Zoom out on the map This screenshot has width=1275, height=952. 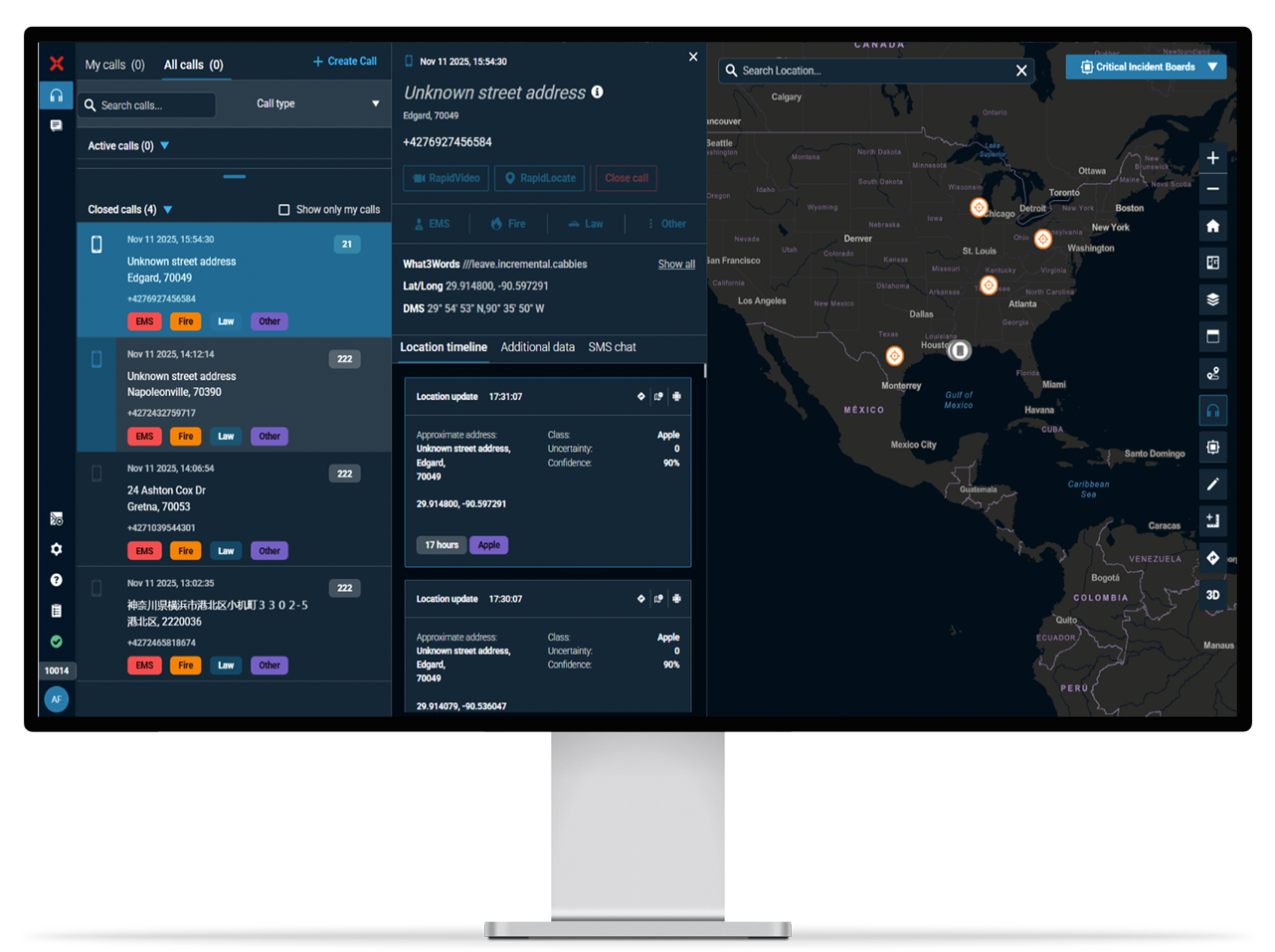coord(1212,189)
